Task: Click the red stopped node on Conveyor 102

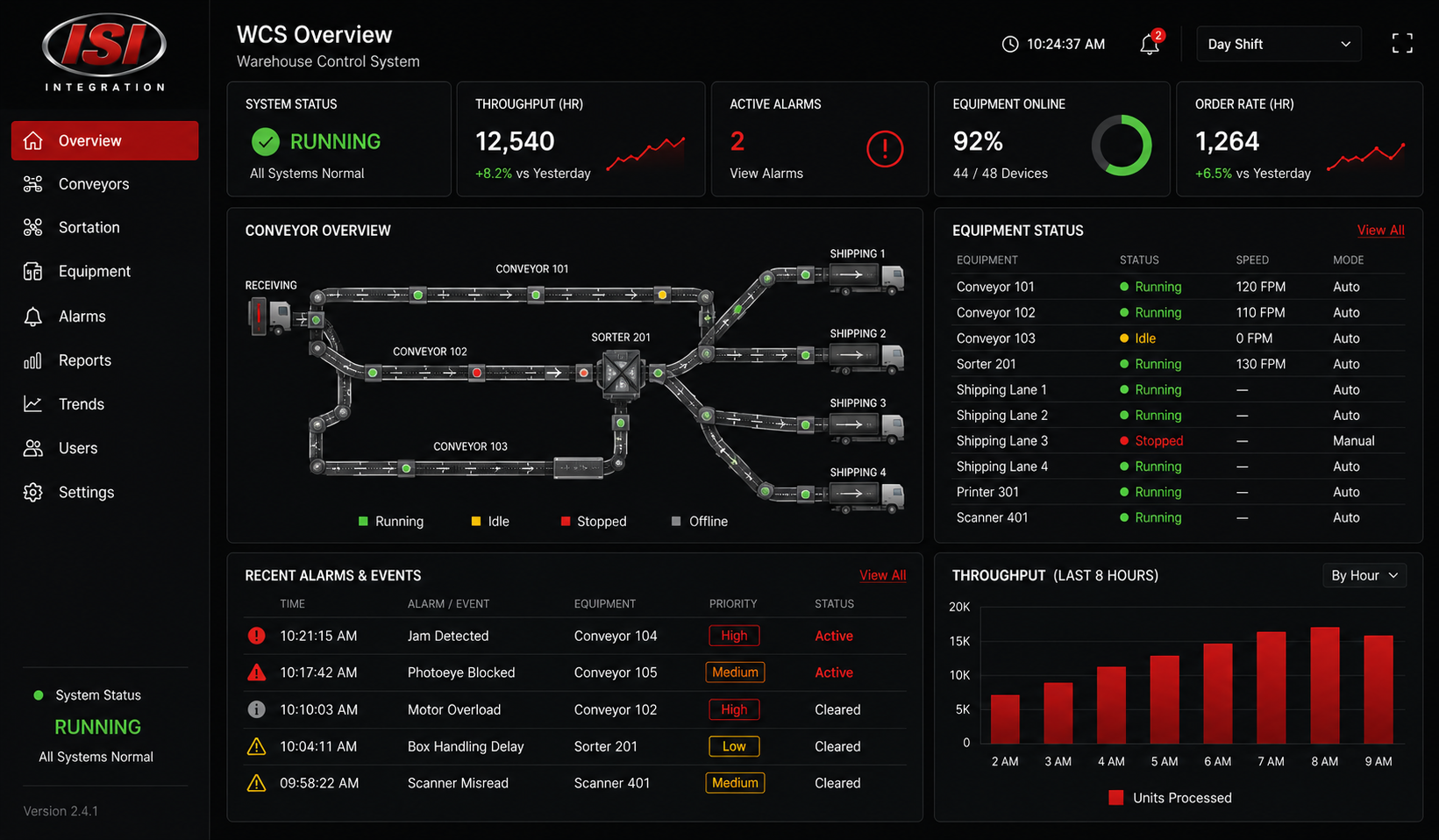Action: [x=477, y=373]
